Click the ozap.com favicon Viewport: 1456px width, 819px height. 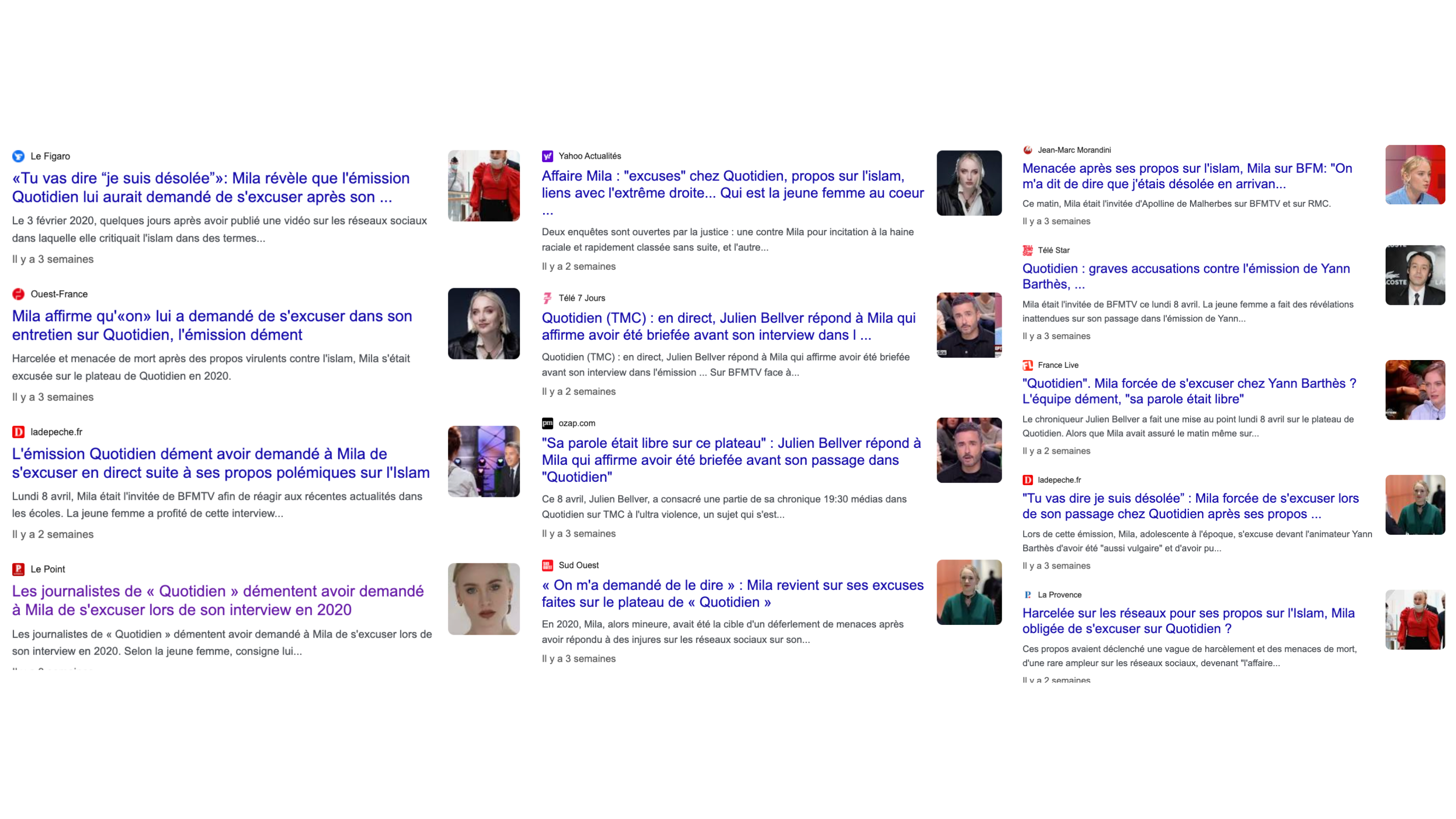click(x=547, y=423)
